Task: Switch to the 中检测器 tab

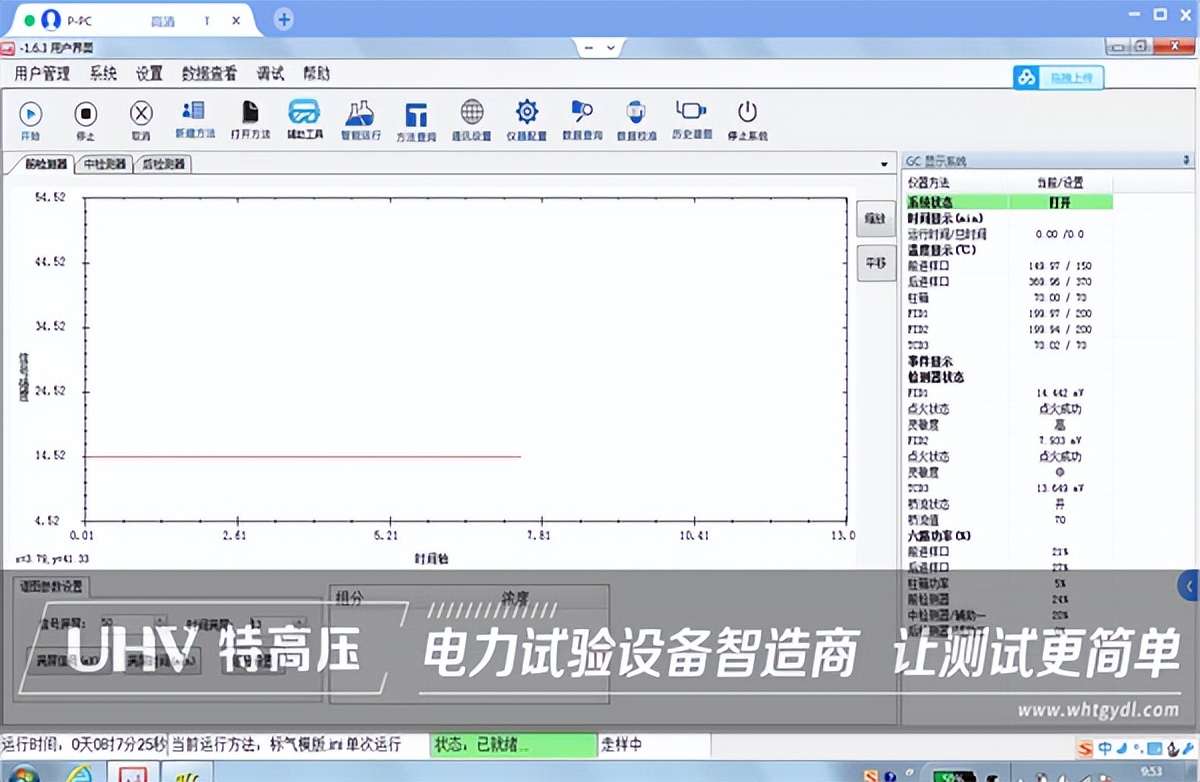Action: tap(103, 164)
